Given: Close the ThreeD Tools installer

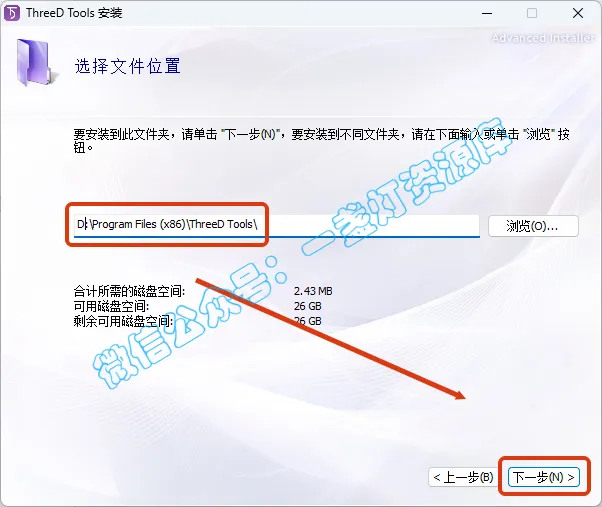Looking at the screenshot, I should point(577,13).
